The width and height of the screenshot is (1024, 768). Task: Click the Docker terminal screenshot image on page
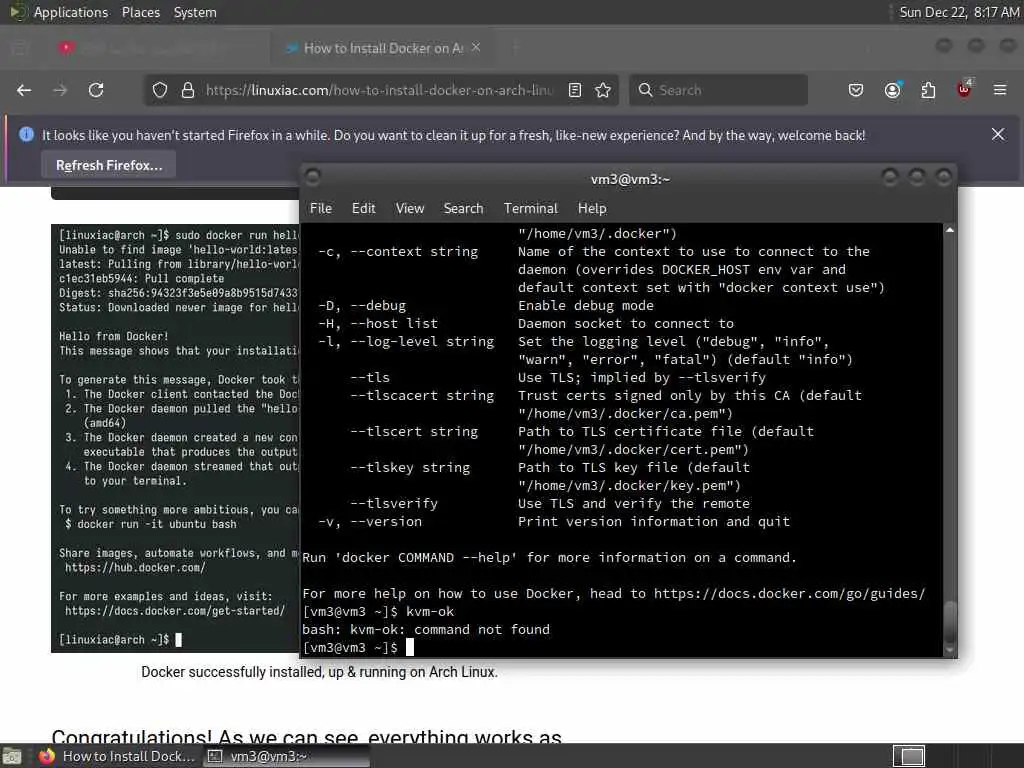pos(175,438)
